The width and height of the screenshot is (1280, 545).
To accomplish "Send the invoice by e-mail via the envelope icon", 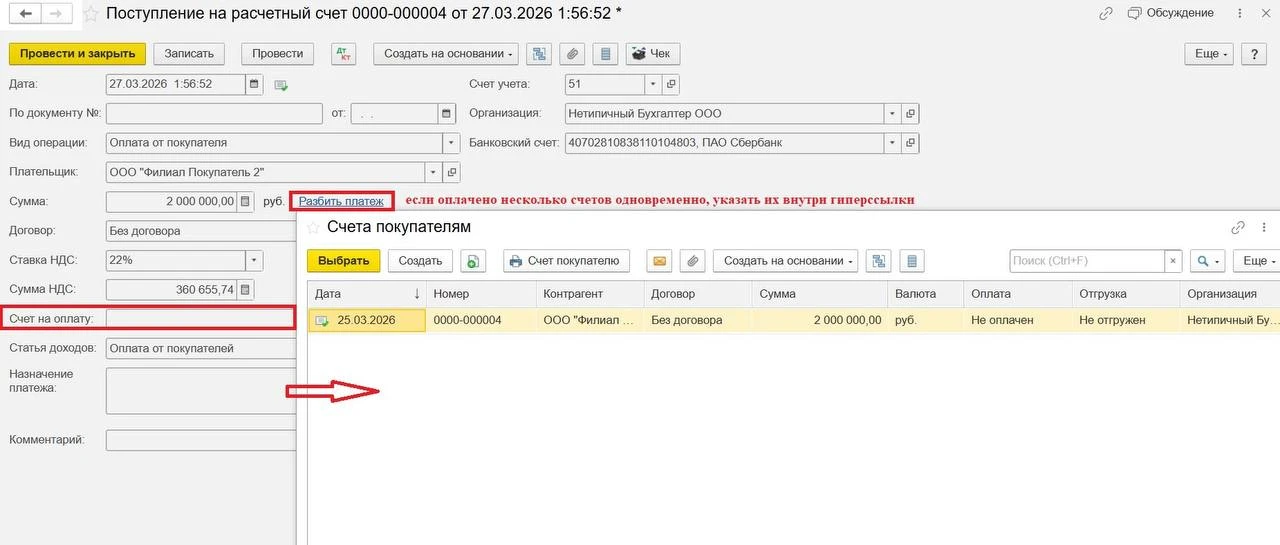I will (x=659, y=261).
